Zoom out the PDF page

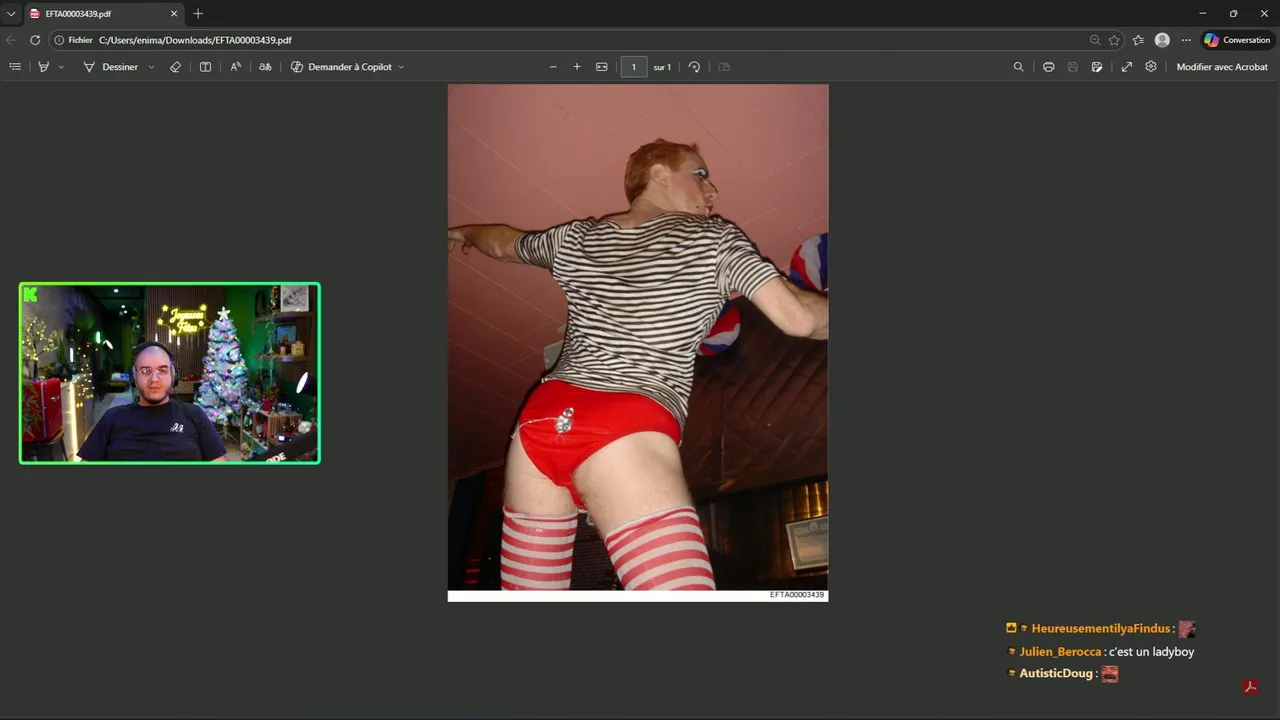coord(553,67)
